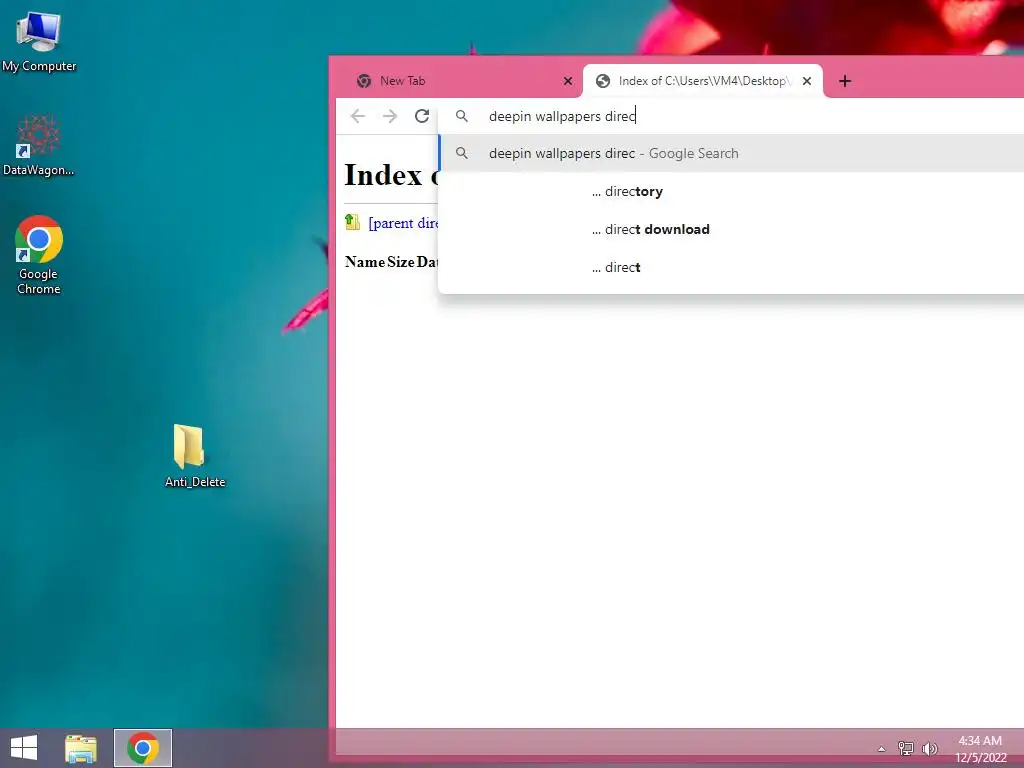Open the network status tray icon
Viewport: 1024px width, 768px height.
(906, 748)
